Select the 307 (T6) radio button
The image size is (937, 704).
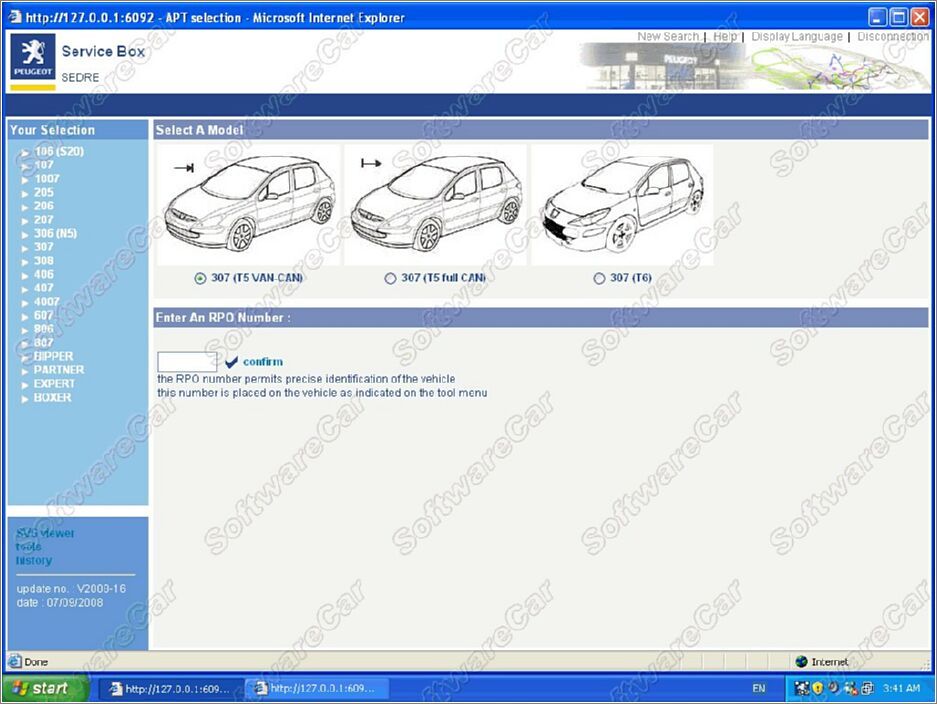pos(599,278)
